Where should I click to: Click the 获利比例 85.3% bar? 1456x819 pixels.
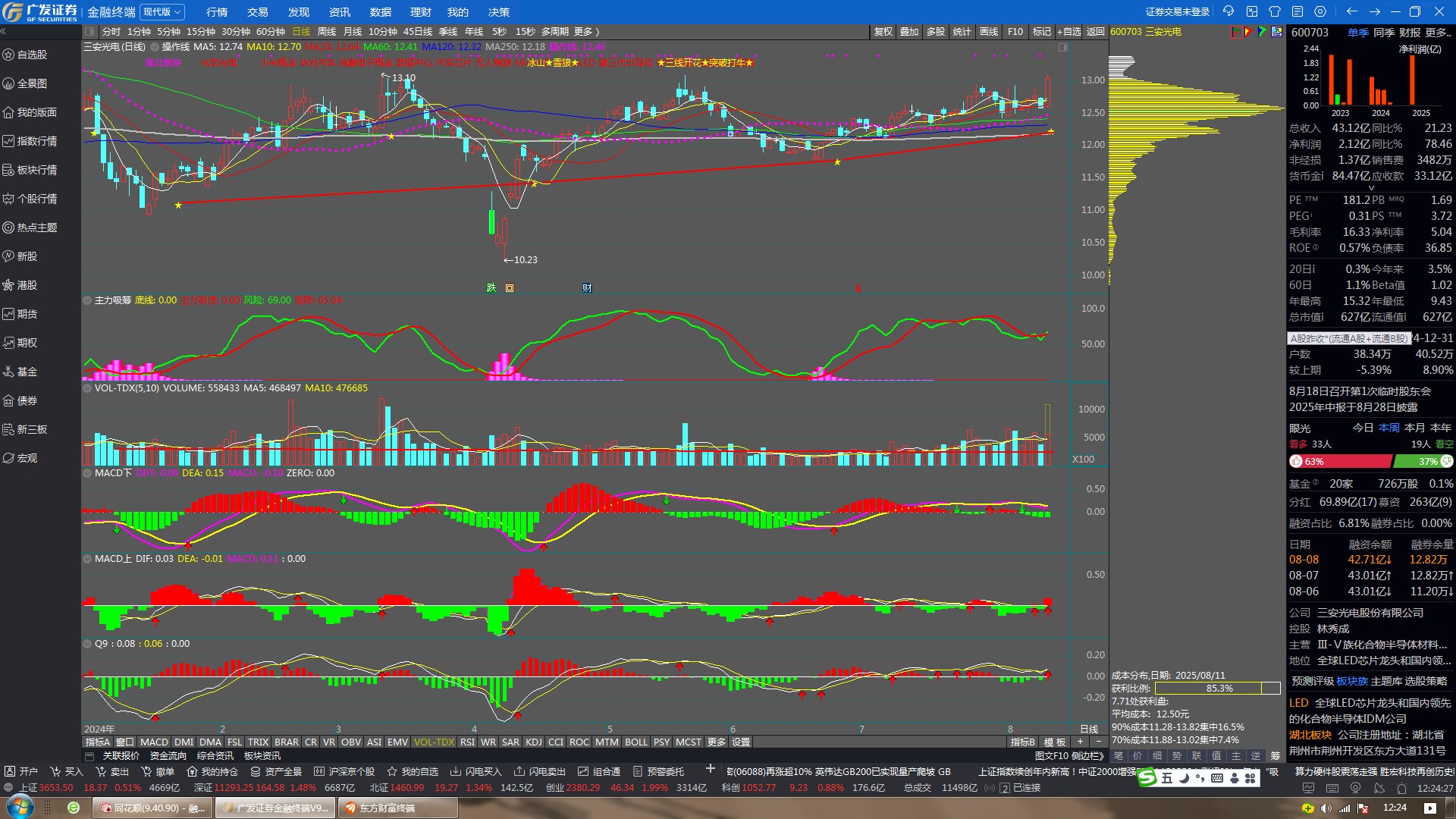pos(1216,689)
